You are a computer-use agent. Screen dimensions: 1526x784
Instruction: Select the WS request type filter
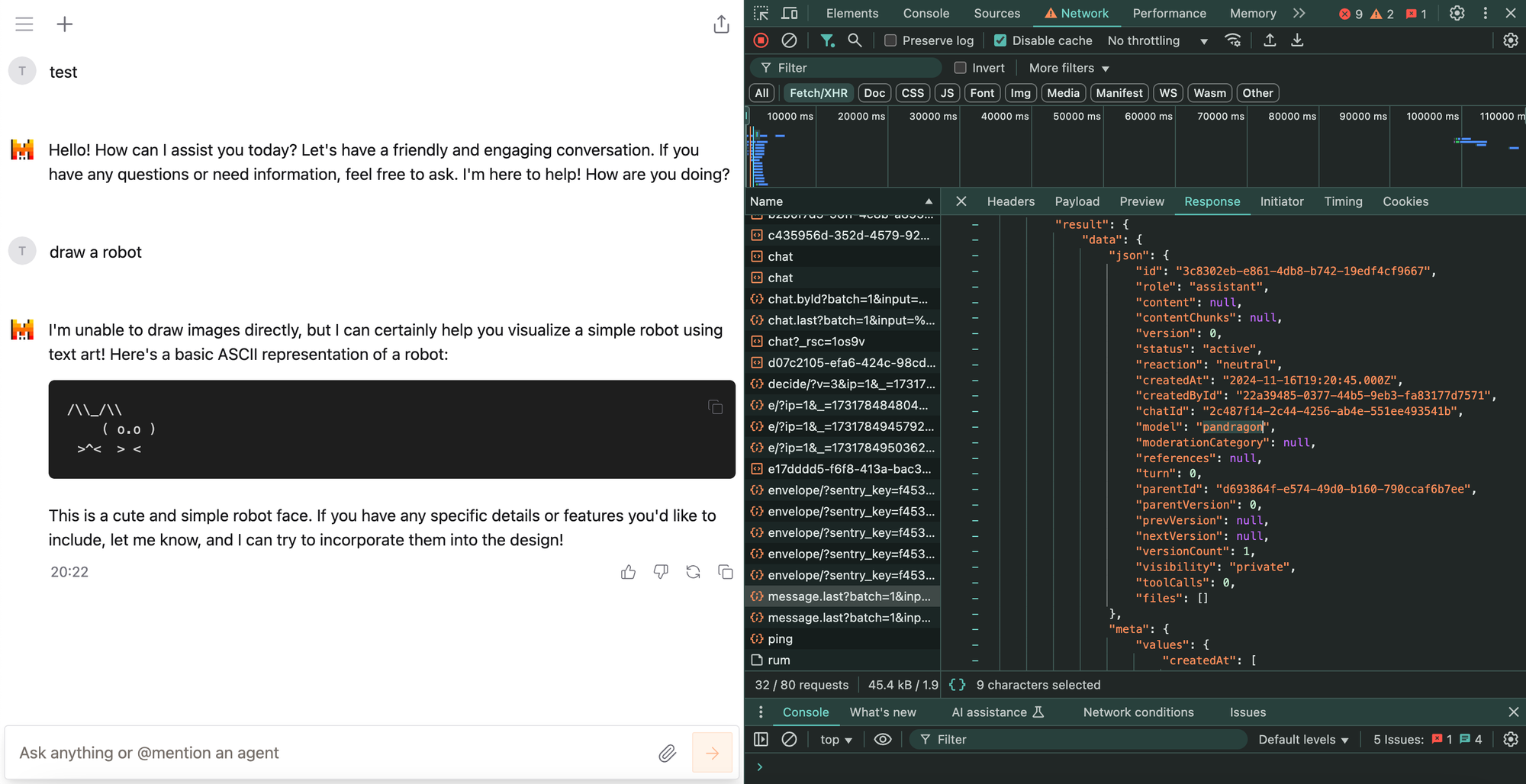[1167, 93]
